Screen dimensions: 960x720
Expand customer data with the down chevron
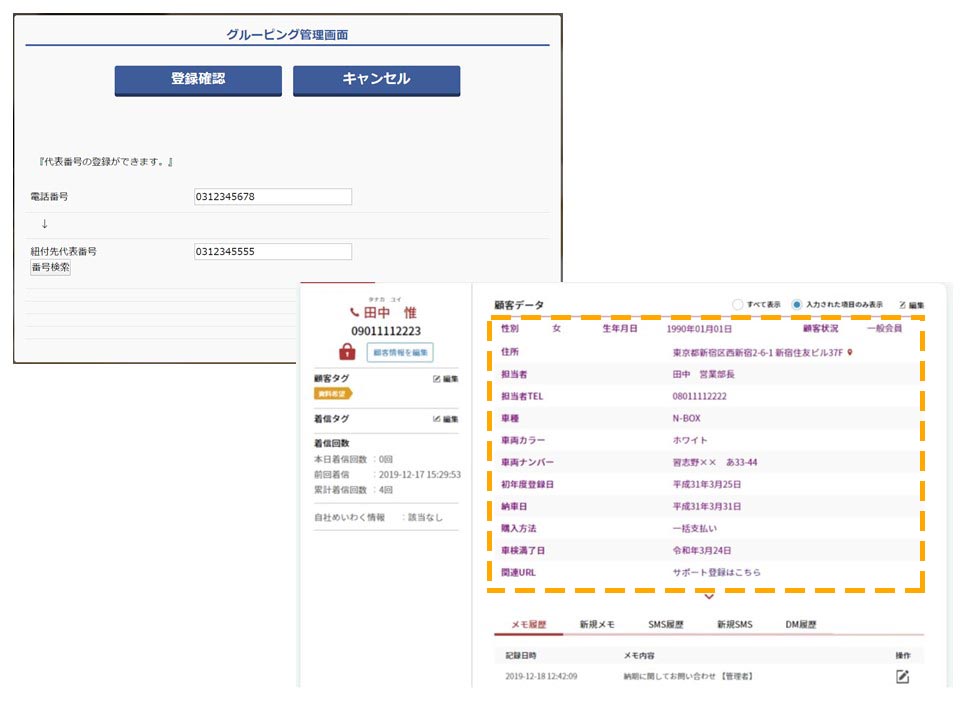pyautogui.click(x=709, y=596)
